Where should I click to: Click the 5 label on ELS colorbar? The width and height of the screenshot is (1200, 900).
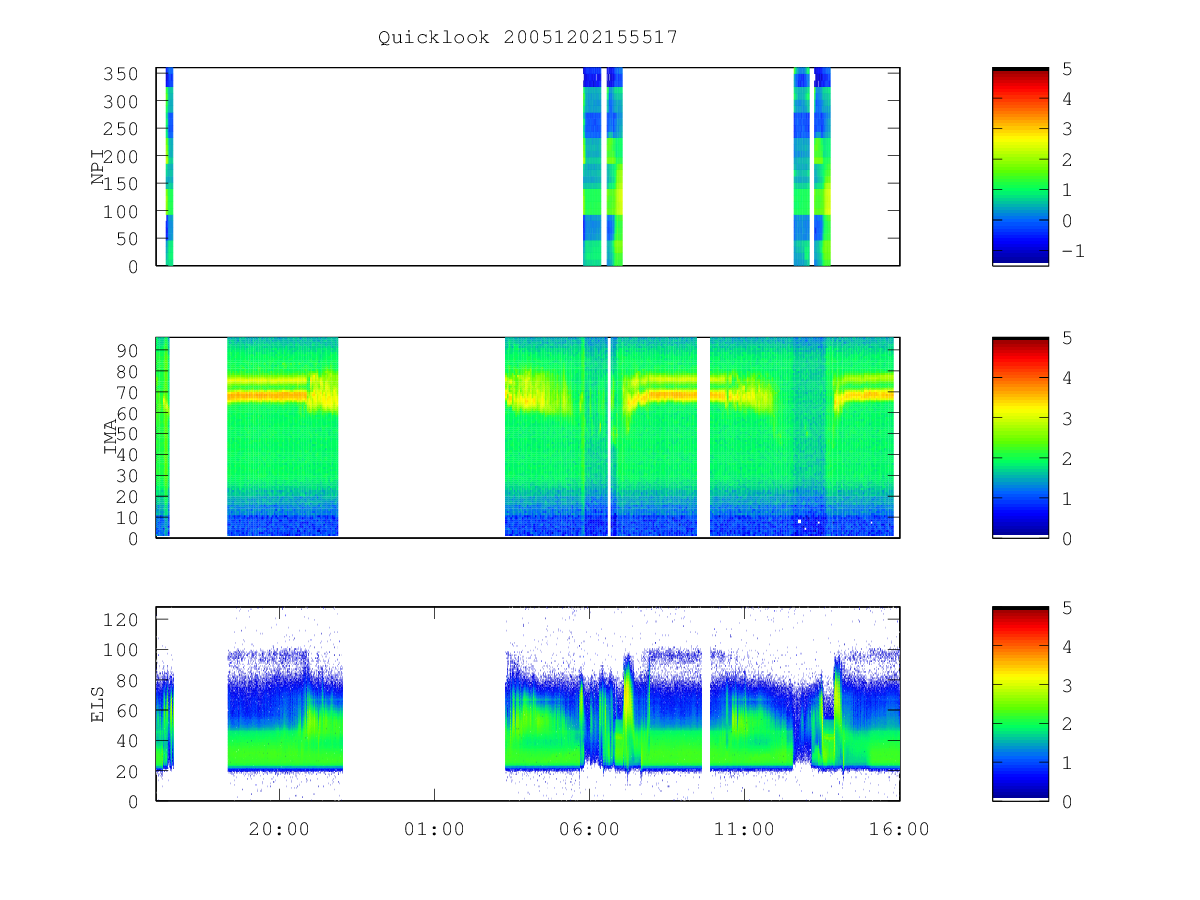tap(1066, 607)
